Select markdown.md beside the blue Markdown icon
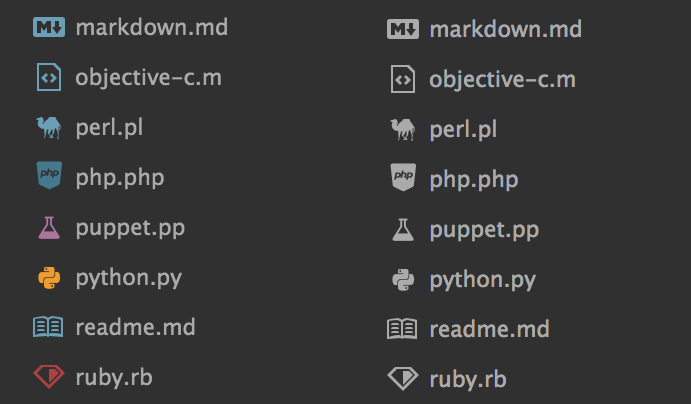Screen dimensions: 691x404 click(x=151, y=27)
